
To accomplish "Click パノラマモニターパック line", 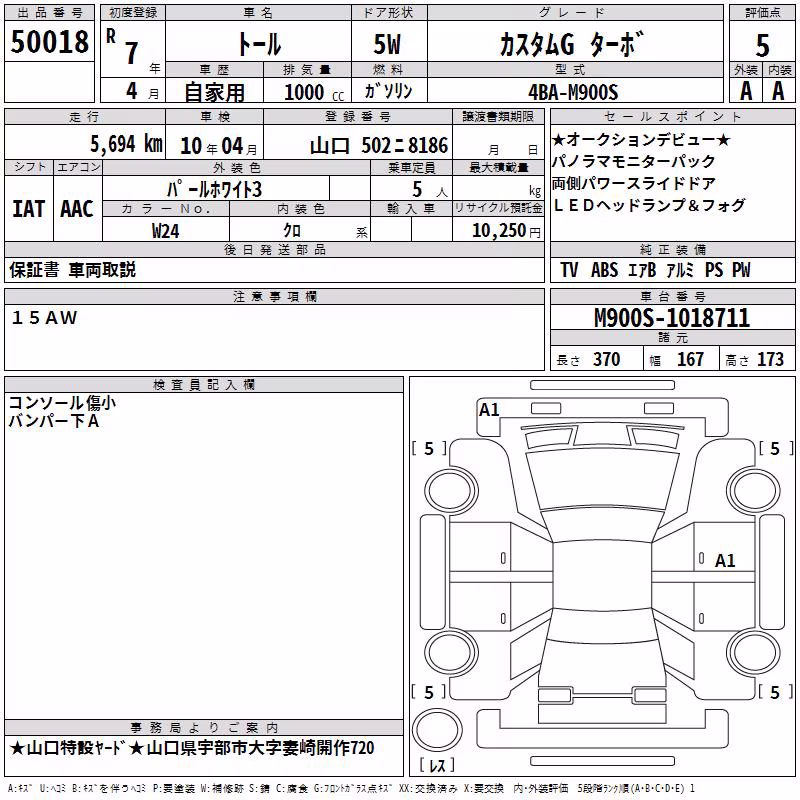I will tap(634, 161).
